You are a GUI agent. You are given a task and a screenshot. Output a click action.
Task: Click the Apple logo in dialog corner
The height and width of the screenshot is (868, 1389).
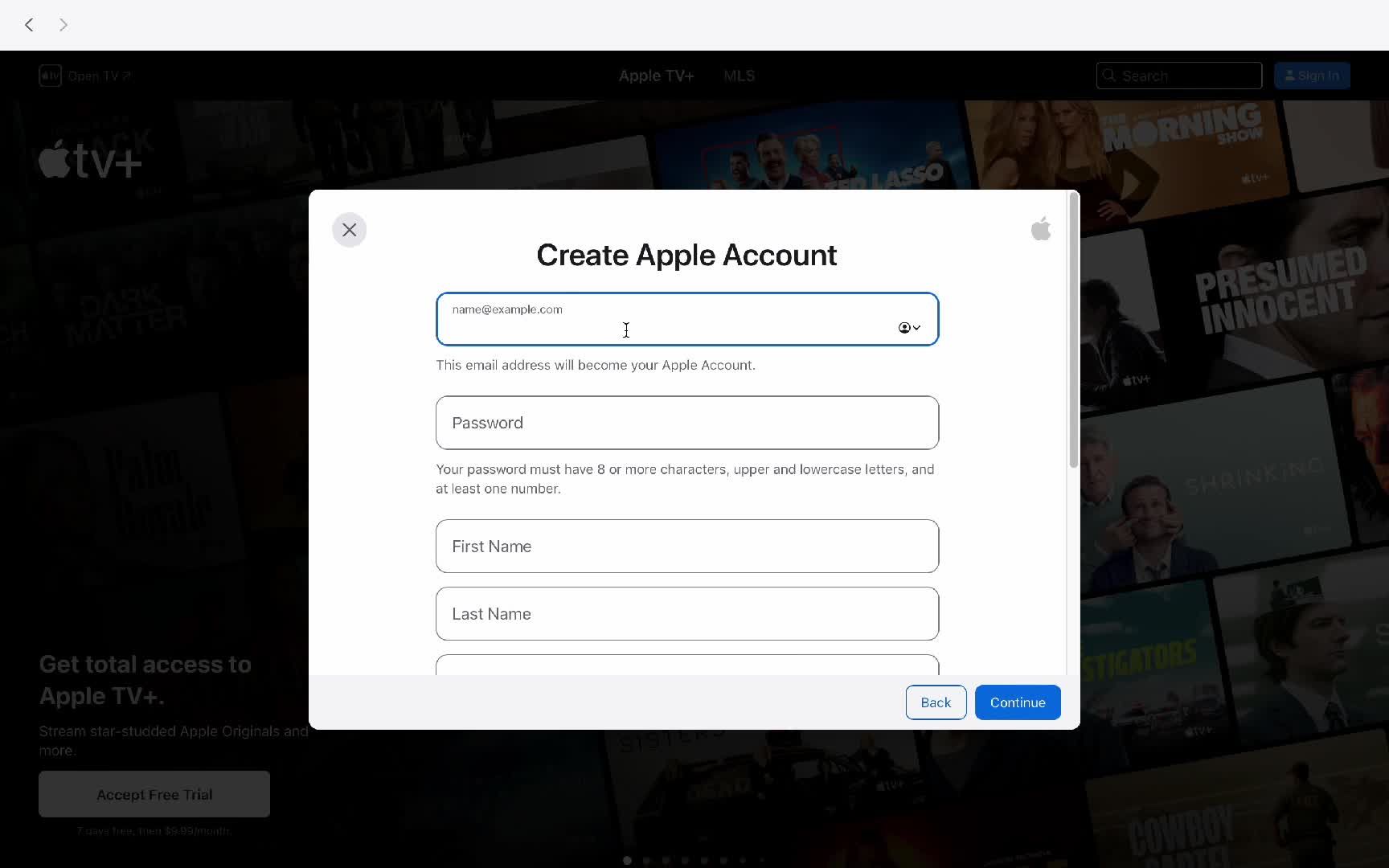coord(1041,229)
